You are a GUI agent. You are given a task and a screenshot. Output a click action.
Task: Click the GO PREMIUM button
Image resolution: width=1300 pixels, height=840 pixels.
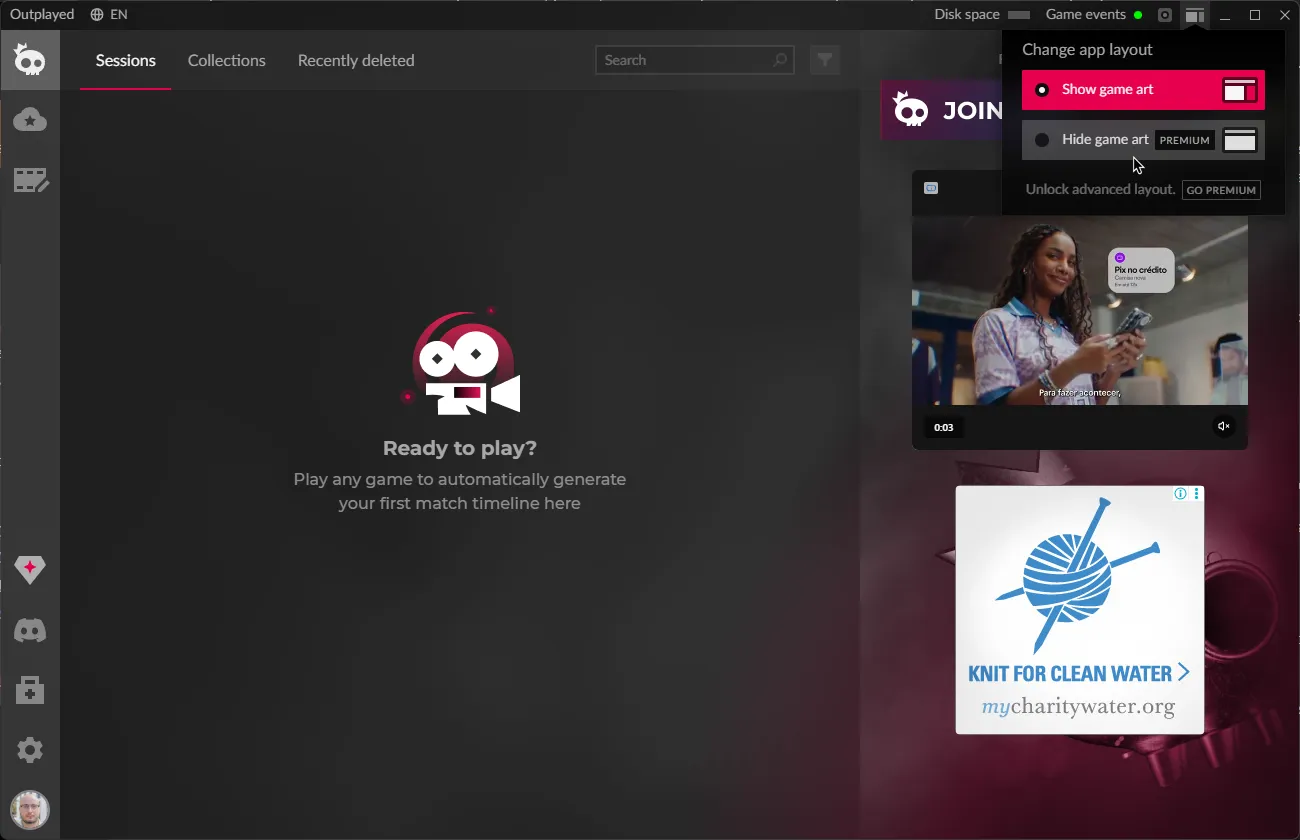(1221, 190)
